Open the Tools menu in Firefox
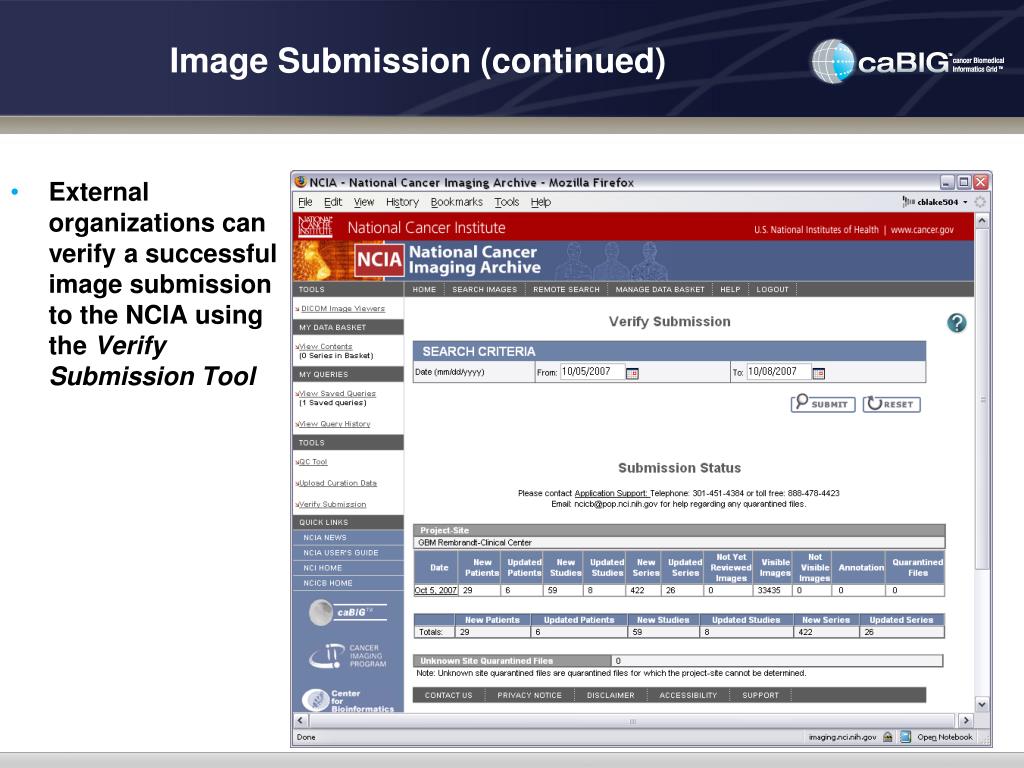Viewport: 1024px width, 768px height. pos(506,202)
